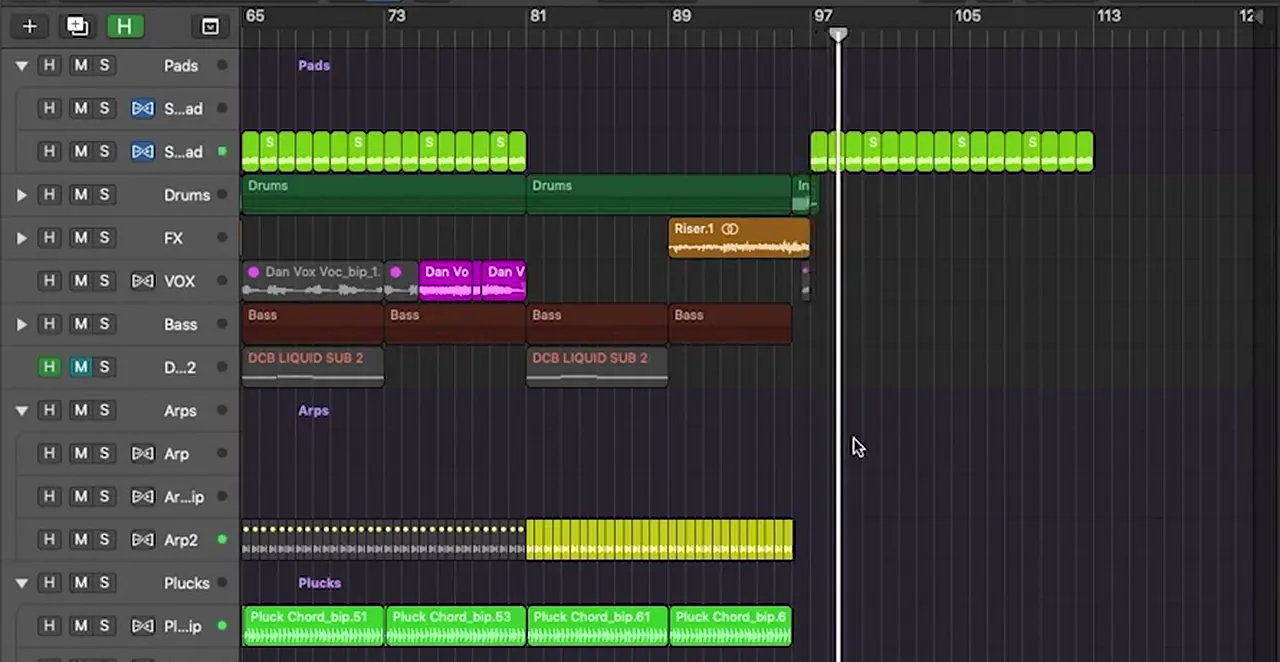The height and width of the screenshot is (662, 1280).
Task: Toggle Hide on the Drums track
Action: [48, 194]
